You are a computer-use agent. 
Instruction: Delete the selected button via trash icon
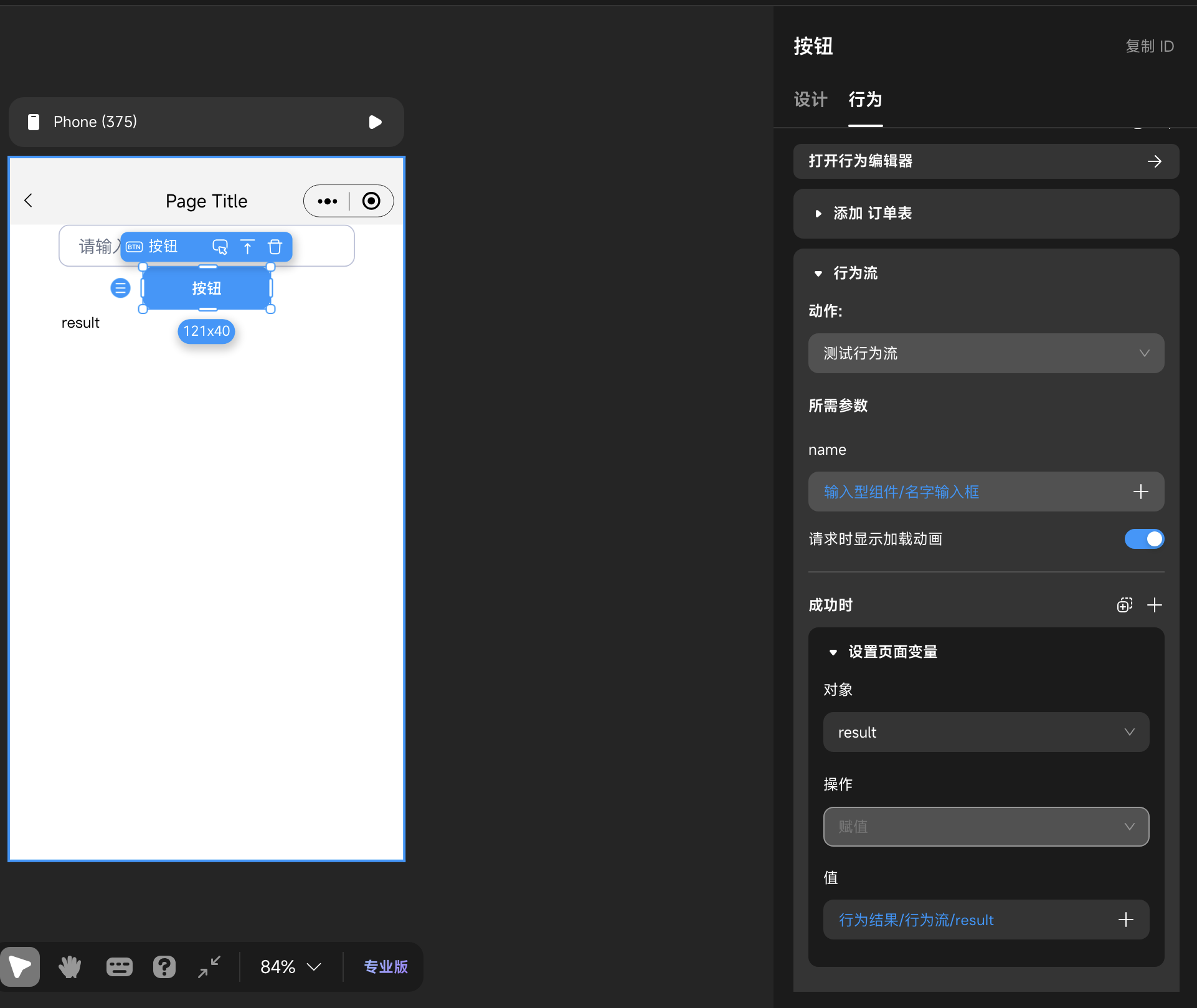[x=275, y=247]
